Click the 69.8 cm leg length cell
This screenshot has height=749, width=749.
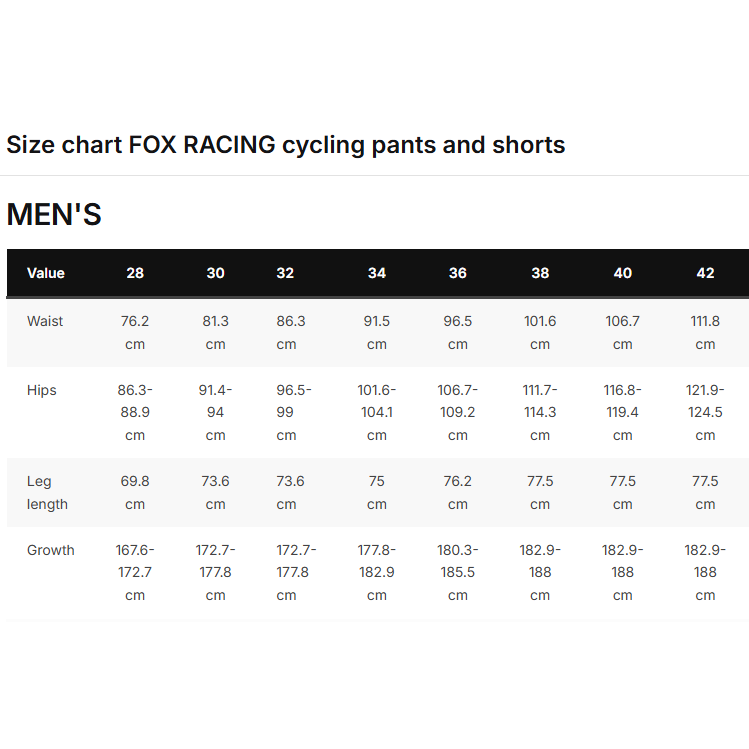click(135, 492)
